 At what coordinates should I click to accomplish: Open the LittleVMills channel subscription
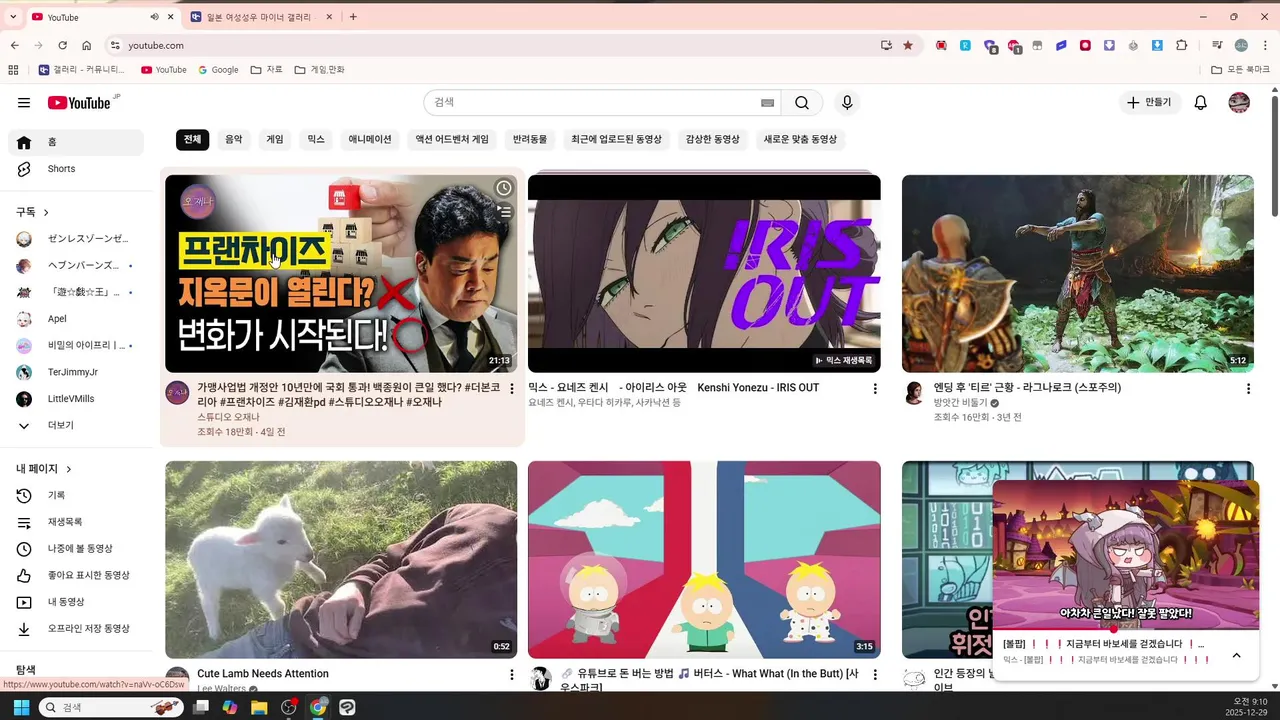point(76,399)
